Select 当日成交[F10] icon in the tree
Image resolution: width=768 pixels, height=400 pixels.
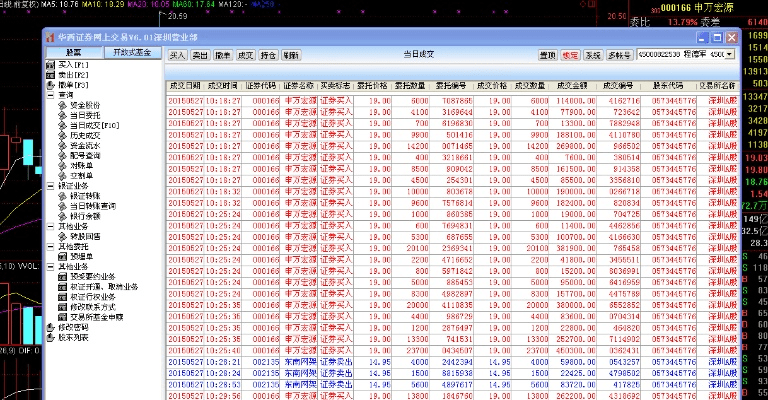tap(62, 125)
